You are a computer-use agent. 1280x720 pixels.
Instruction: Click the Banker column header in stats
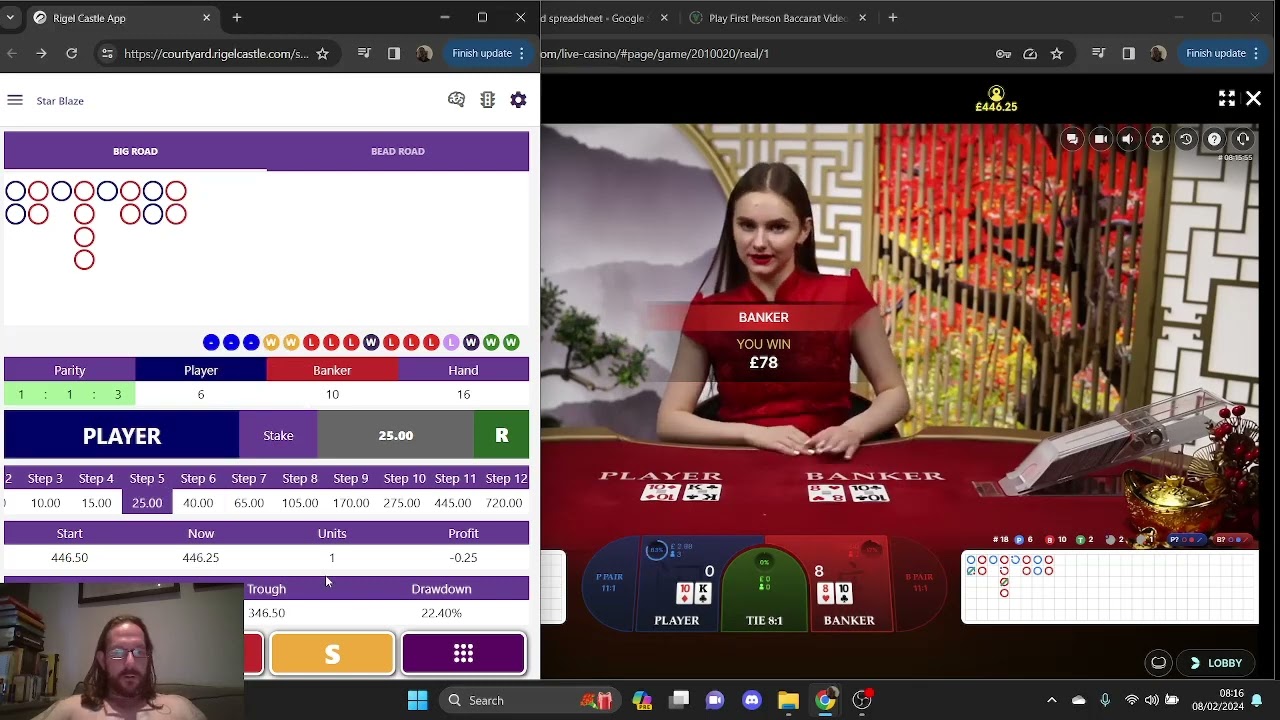332,370
